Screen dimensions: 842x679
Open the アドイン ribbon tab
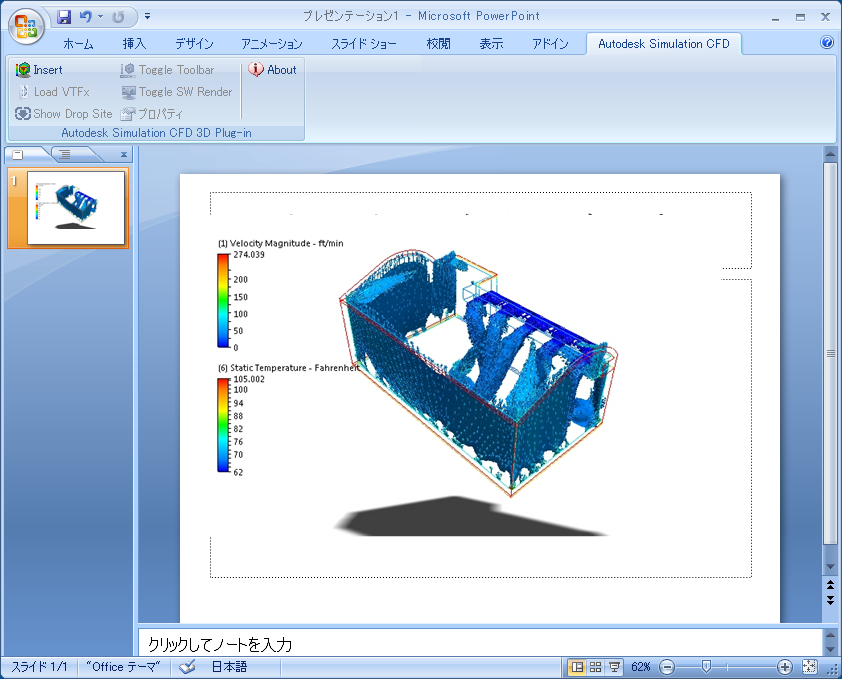(550, 44)
